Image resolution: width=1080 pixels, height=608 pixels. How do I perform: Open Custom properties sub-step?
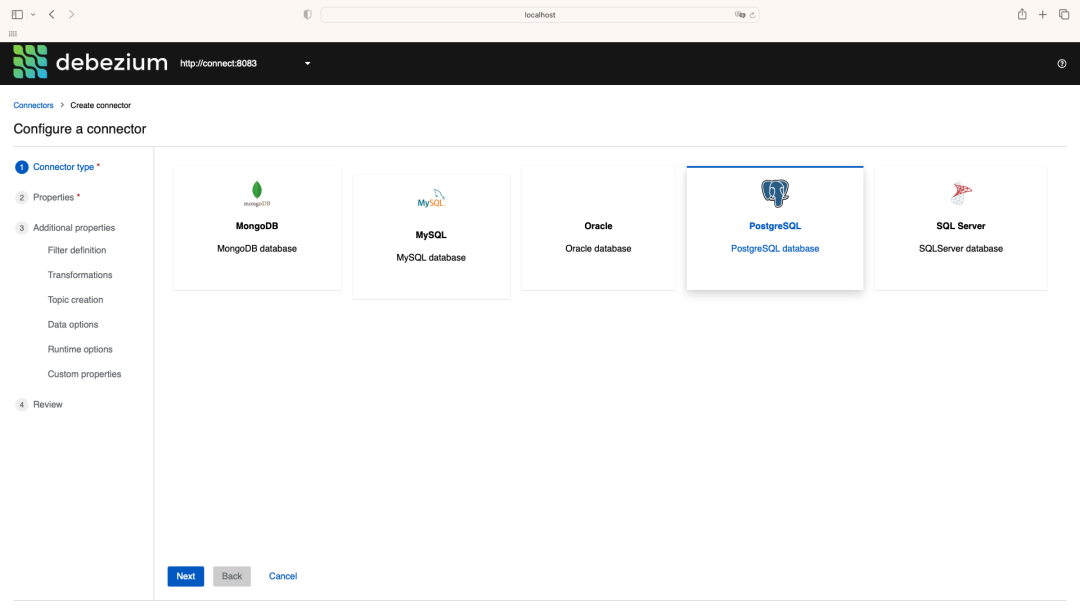click(x=84, y=375)
